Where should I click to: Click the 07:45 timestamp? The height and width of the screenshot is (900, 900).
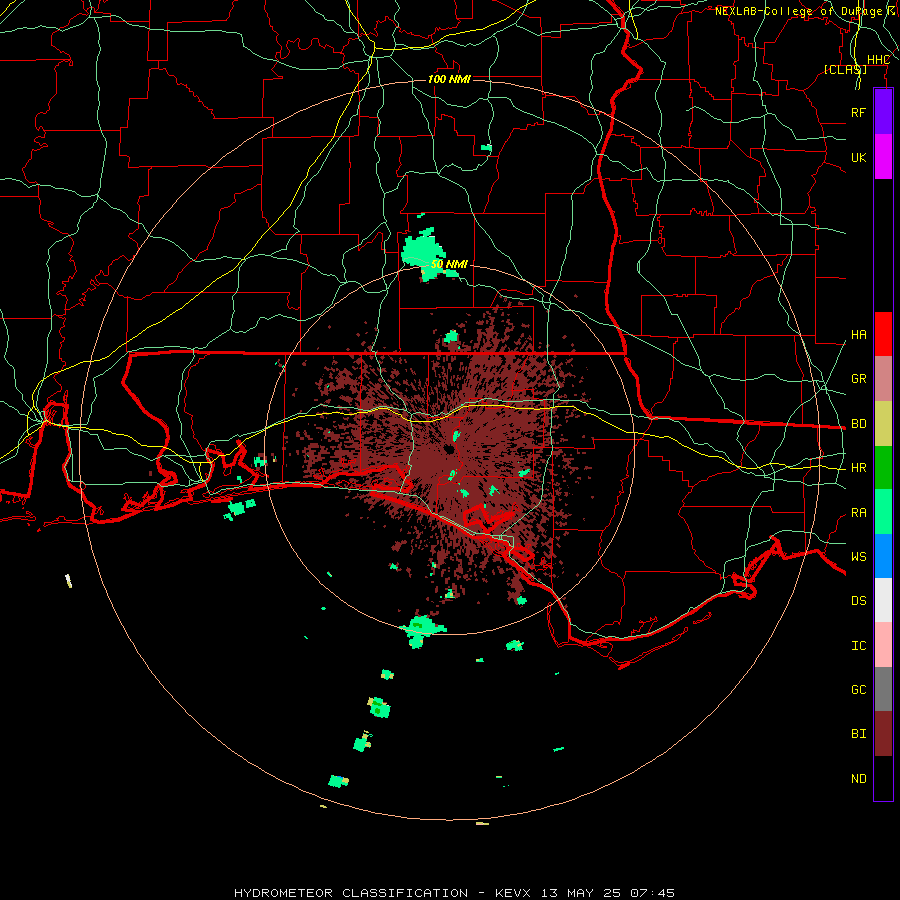652,893
